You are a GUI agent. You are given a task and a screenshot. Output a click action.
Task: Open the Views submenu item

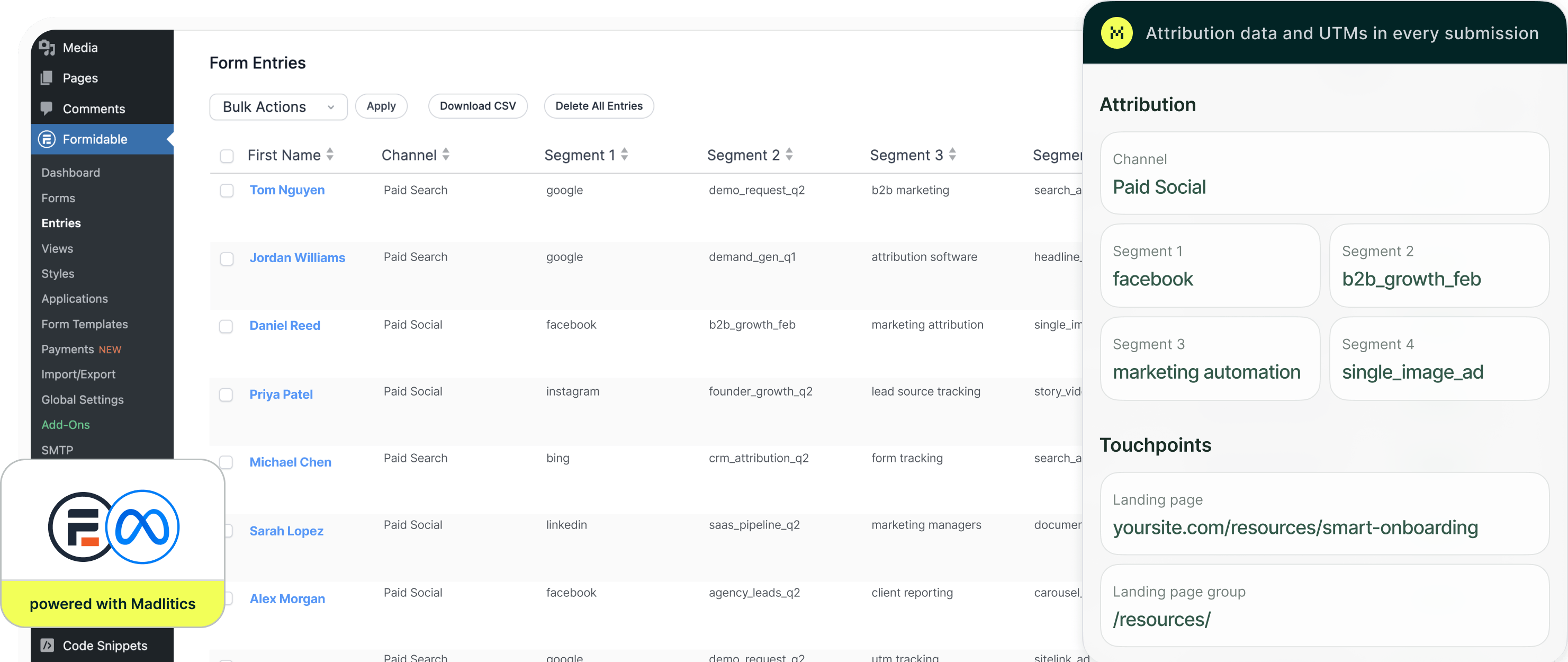pos(57,248)
